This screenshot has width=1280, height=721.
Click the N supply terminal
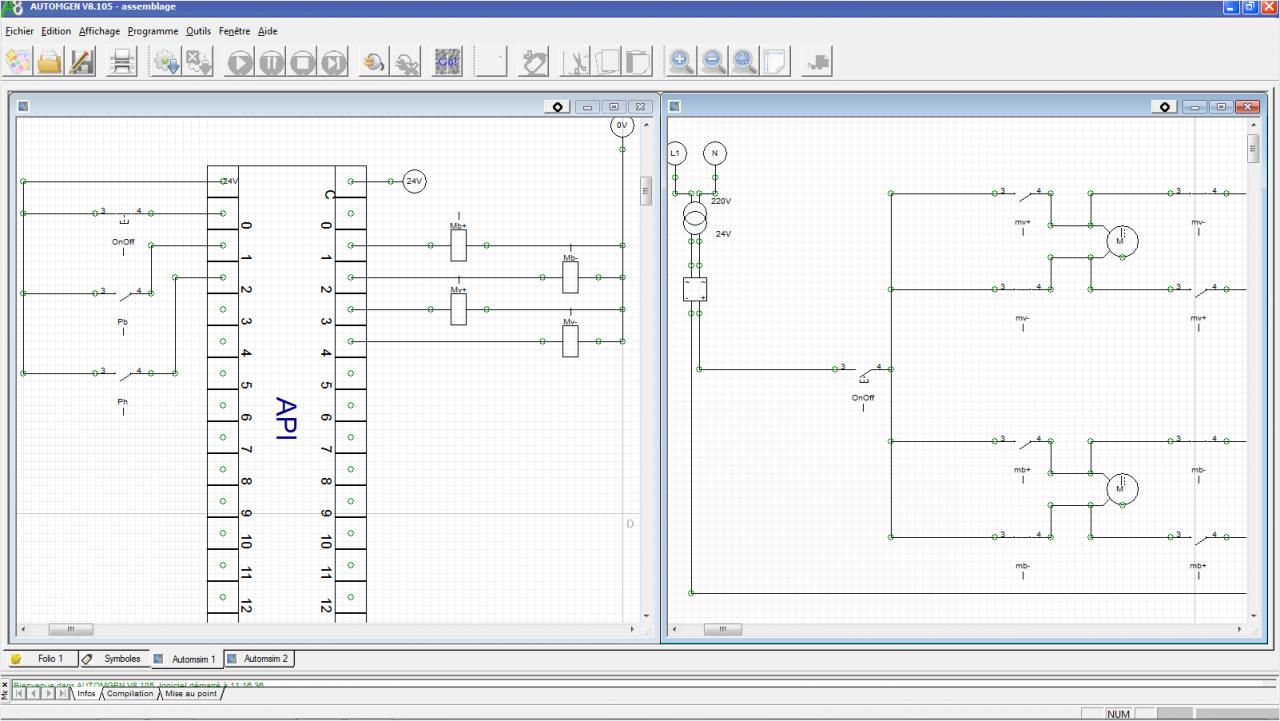pyautogui.click(x=715, y=153)
